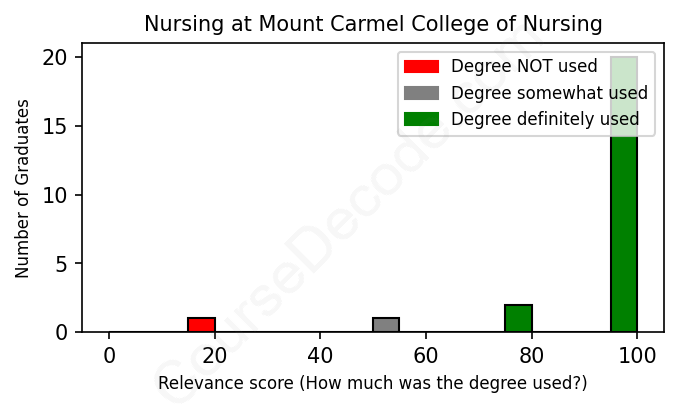This screenshot has width=678, height=408.
Task: Click the green 'Degree definitely used' legend swatch
Action: click(x=421, y=120)
